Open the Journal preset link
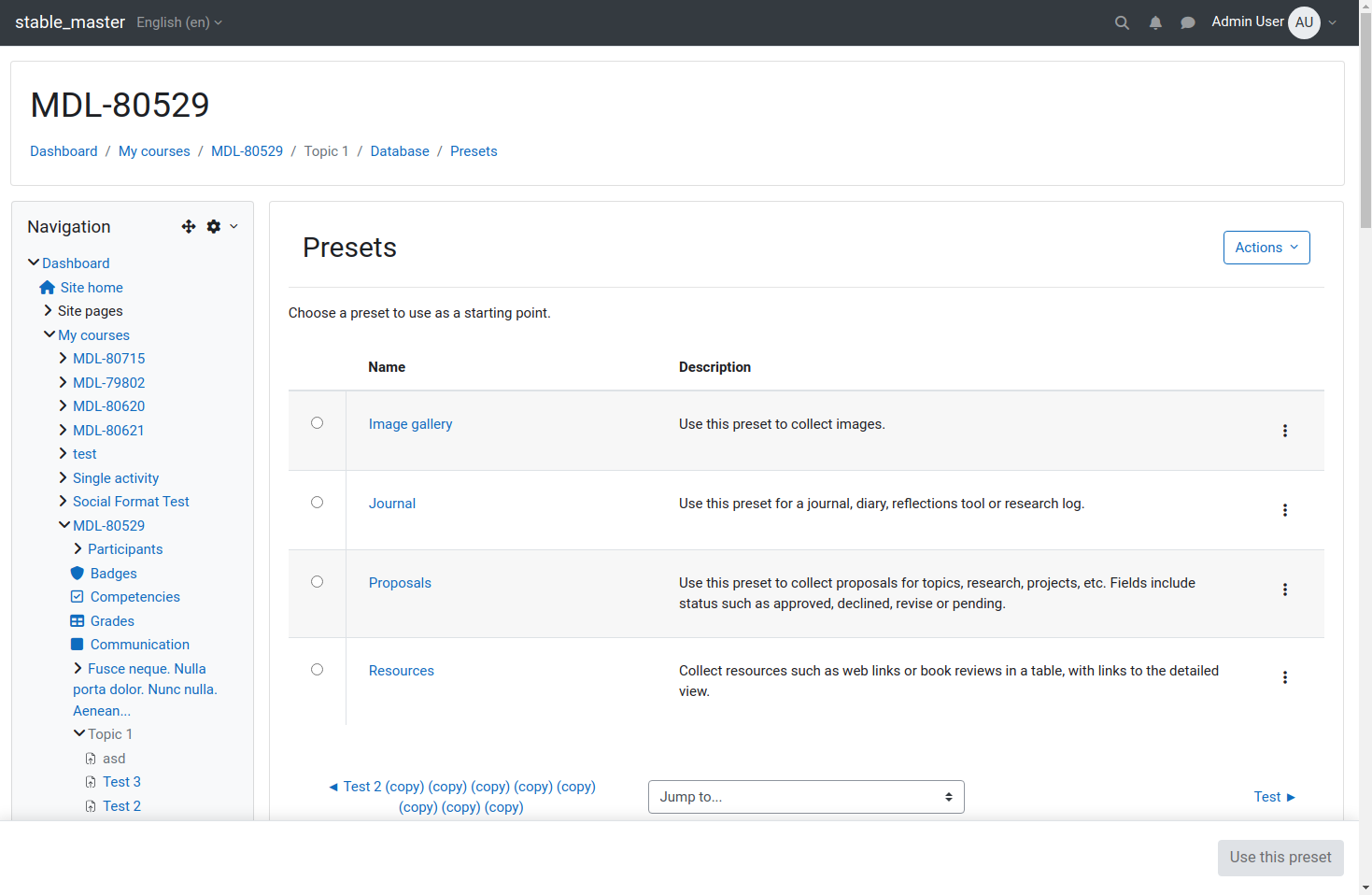The image size is (1372, 895). point(392,504)
